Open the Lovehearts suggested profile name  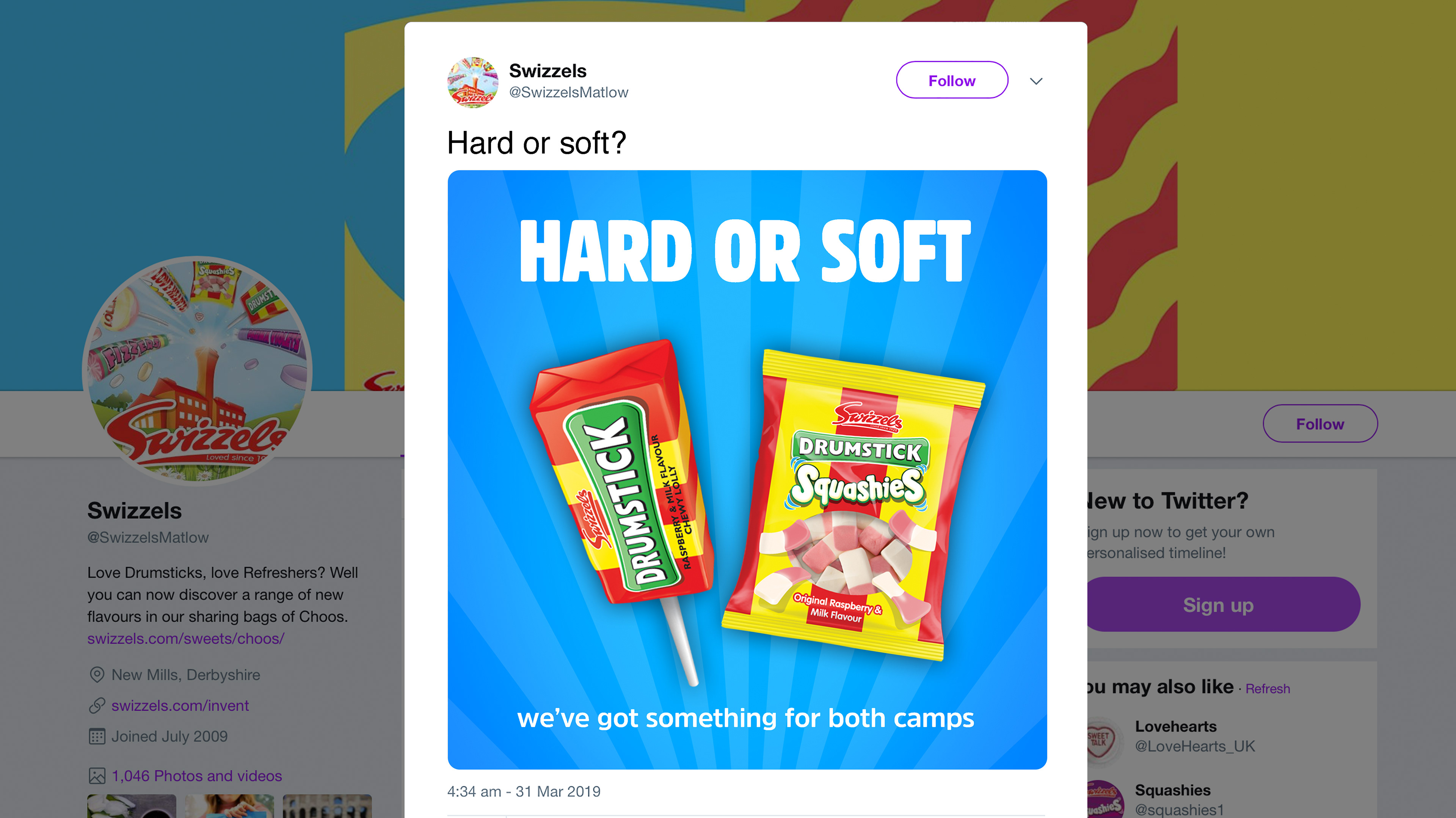point(1176,727)
